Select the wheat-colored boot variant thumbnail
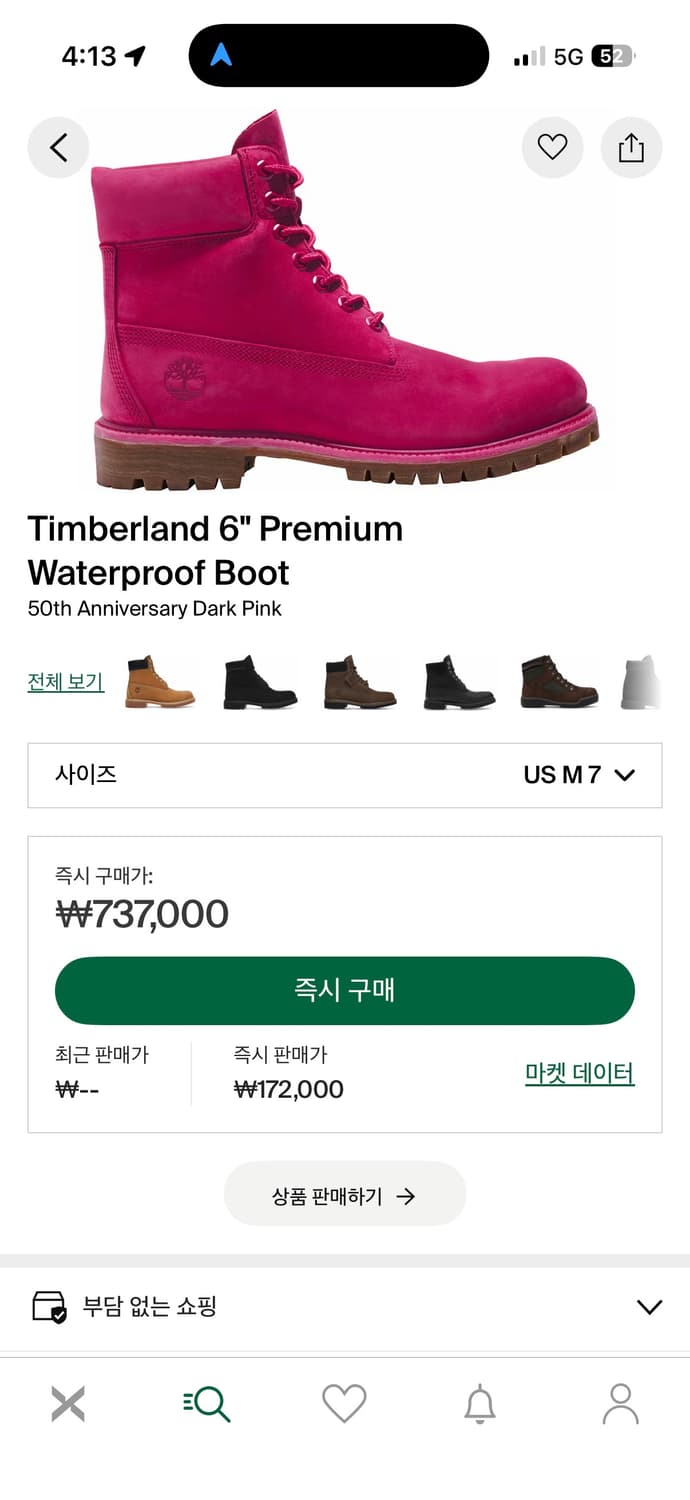690x1500 pixels. [x=160, y=683]
